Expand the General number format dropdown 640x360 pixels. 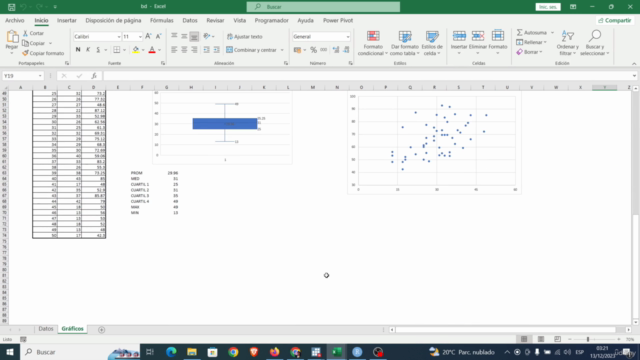click(x=348, y=37)
